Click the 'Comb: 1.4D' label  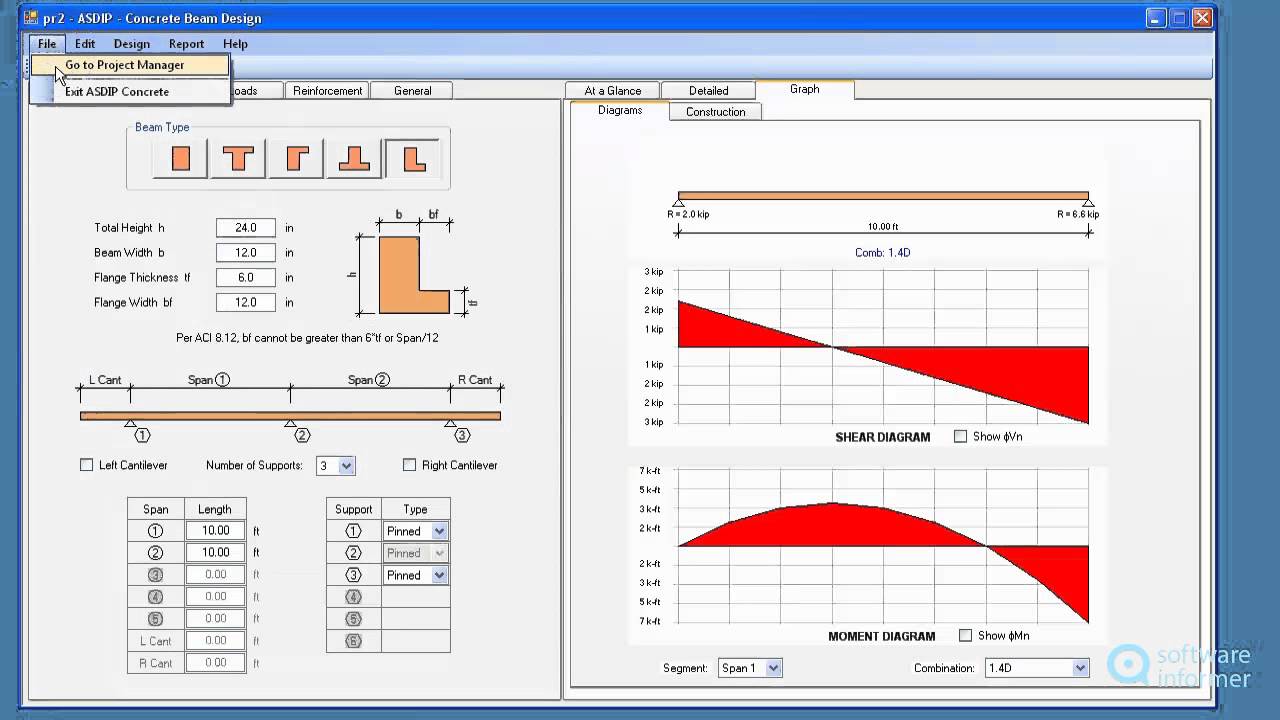coord(883,253)
